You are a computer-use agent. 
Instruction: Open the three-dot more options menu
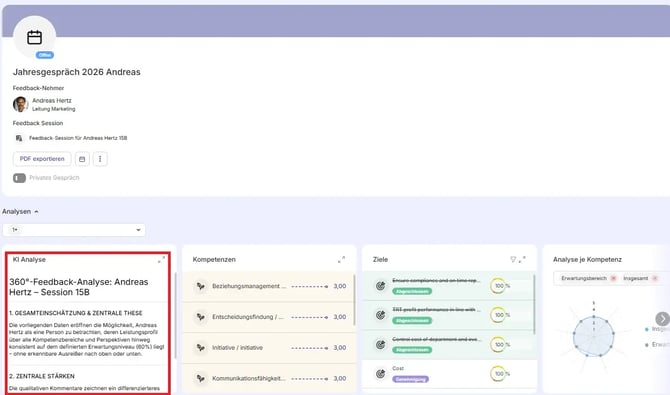[x=100, y=159]
